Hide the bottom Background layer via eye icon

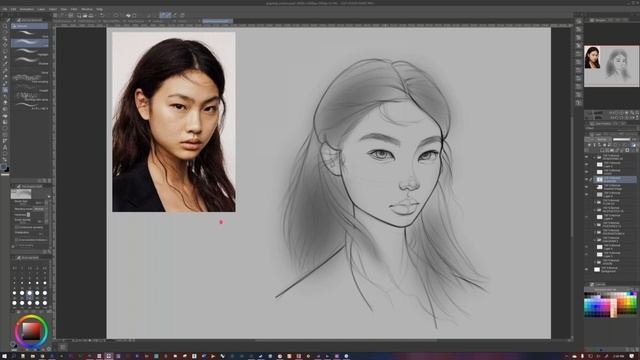587,270
